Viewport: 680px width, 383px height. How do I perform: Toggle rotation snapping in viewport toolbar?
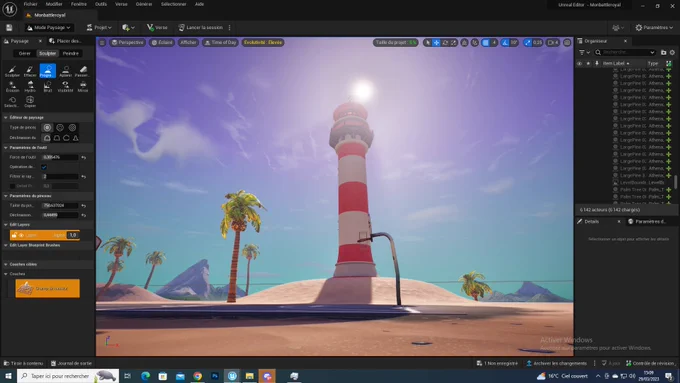[x=505, y=43]
